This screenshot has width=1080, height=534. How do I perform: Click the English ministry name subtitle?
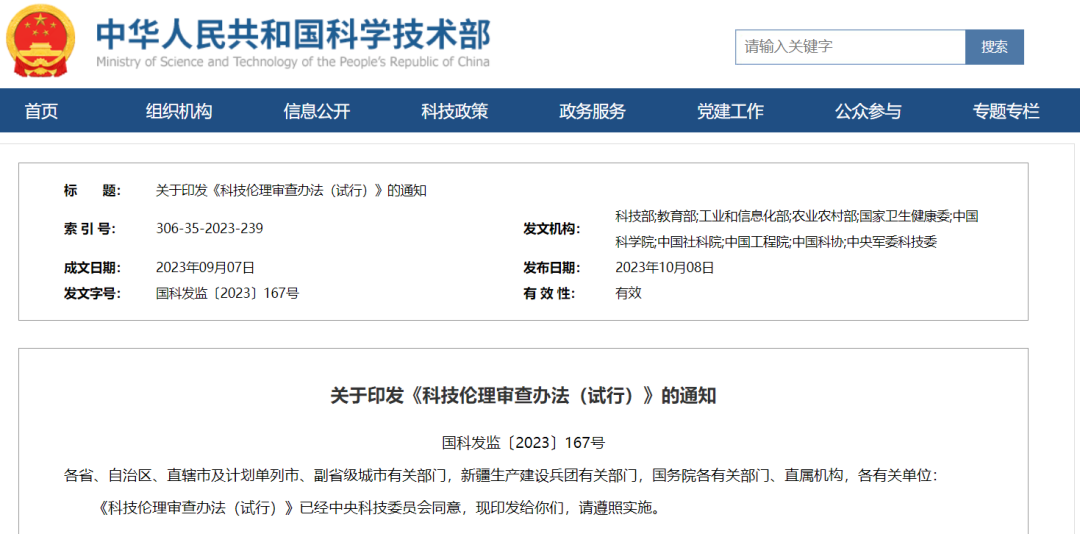click(x=293, y=62)
